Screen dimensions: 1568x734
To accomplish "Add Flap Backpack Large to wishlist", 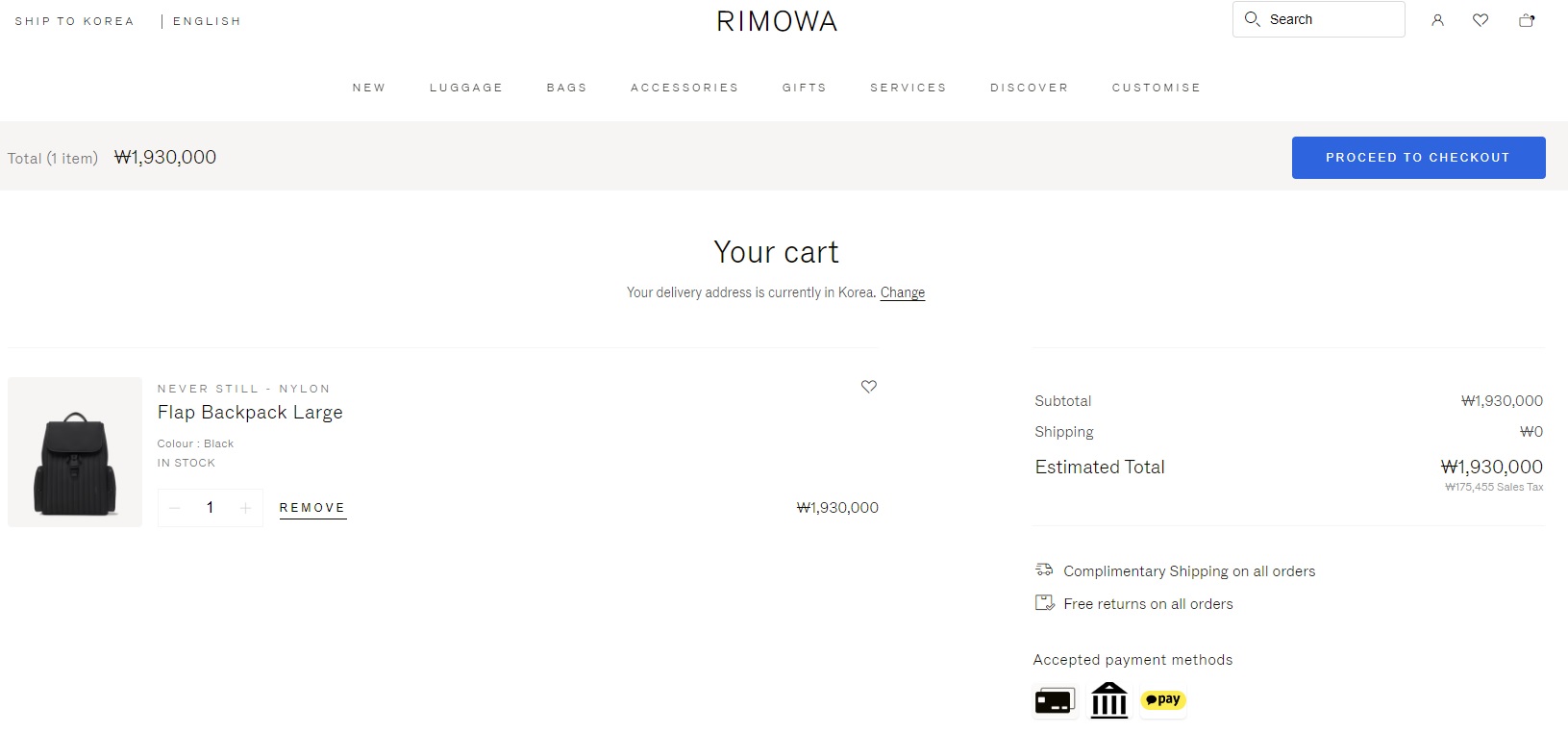I will [x=869, y=387].
